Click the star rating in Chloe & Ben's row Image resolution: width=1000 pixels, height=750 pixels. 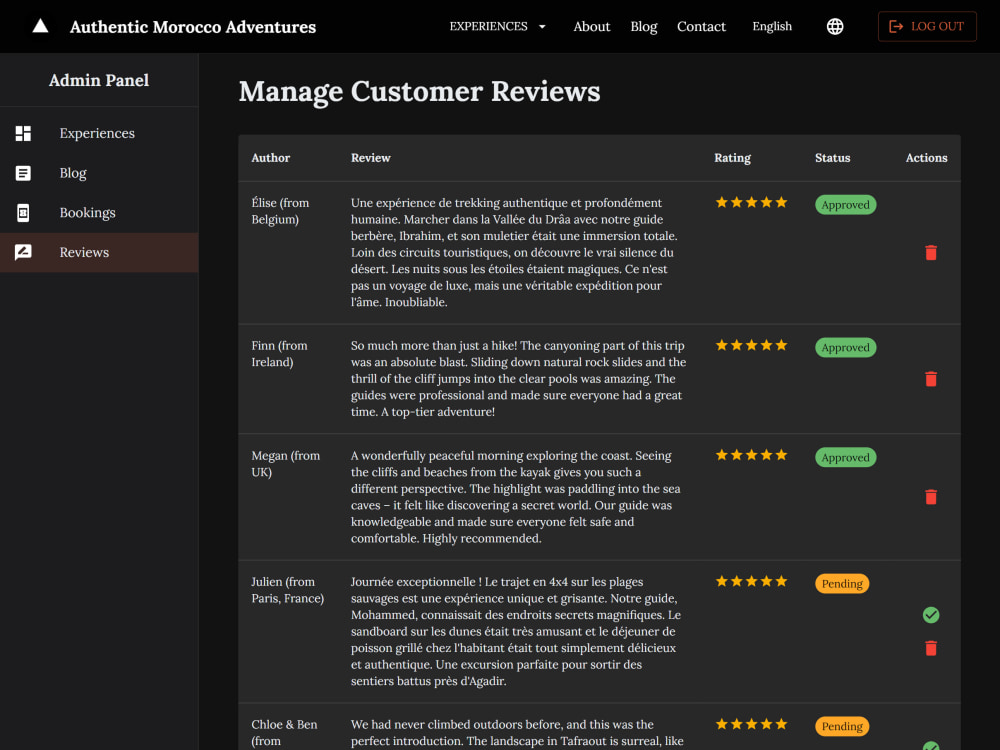(751, 724)
